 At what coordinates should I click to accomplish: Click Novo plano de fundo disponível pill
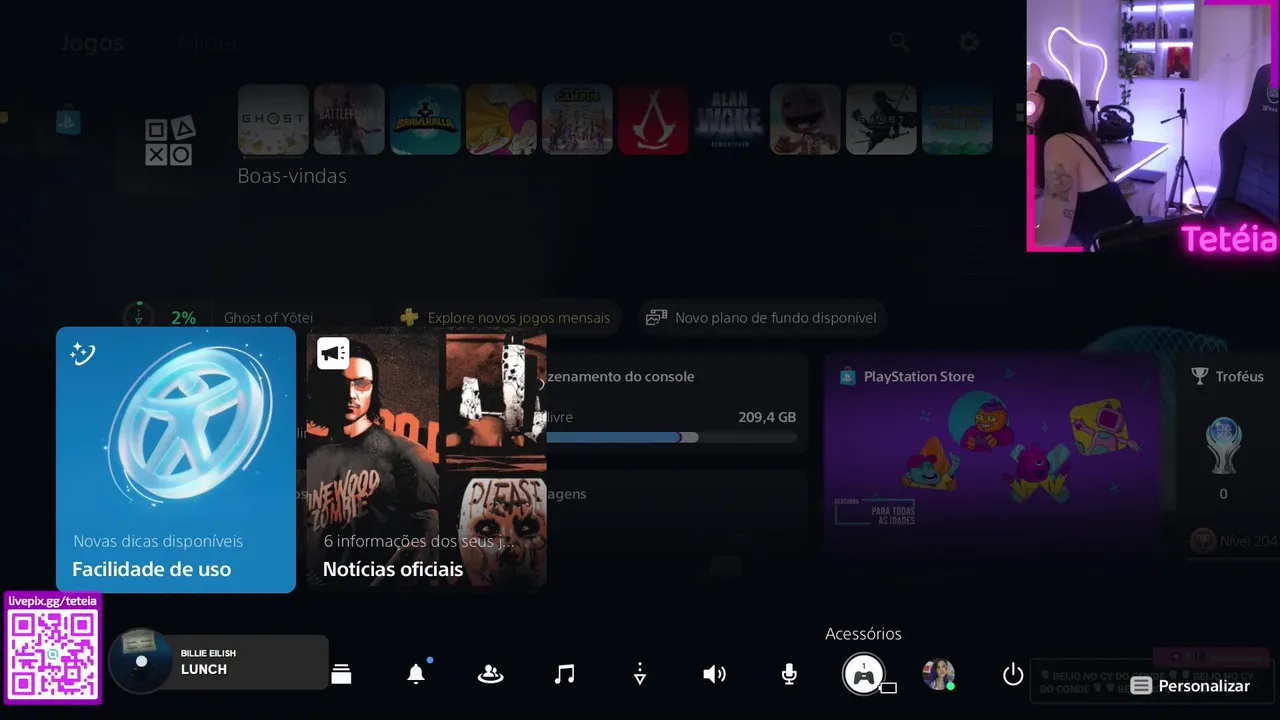[x=762, y=317]
